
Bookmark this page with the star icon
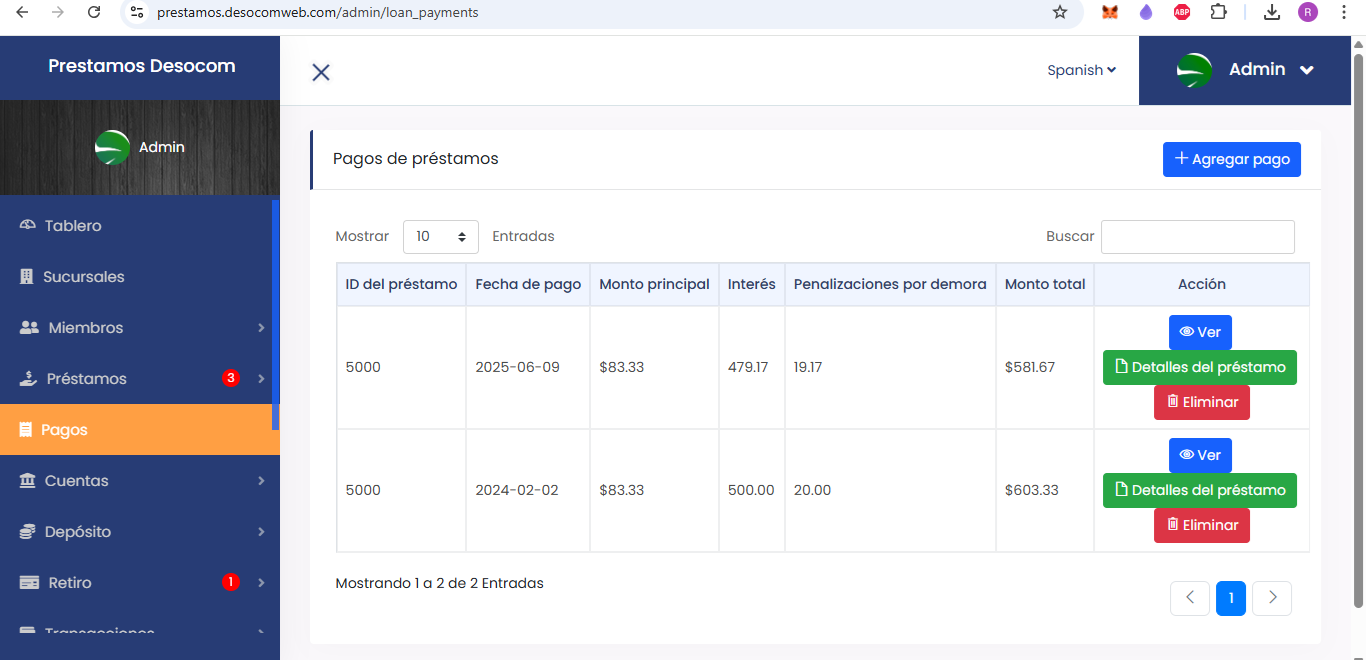tap(1060, 12)
